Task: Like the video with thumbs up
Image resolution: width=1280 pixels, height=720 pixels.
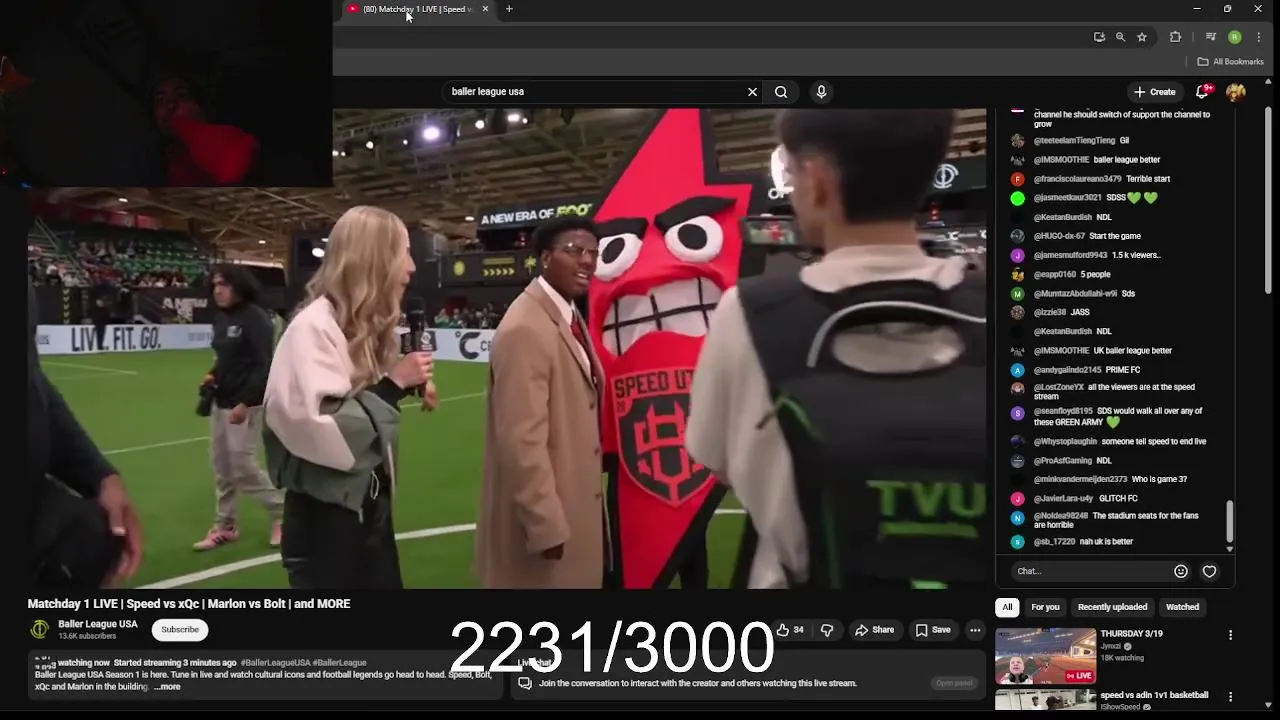Action: 790,630
